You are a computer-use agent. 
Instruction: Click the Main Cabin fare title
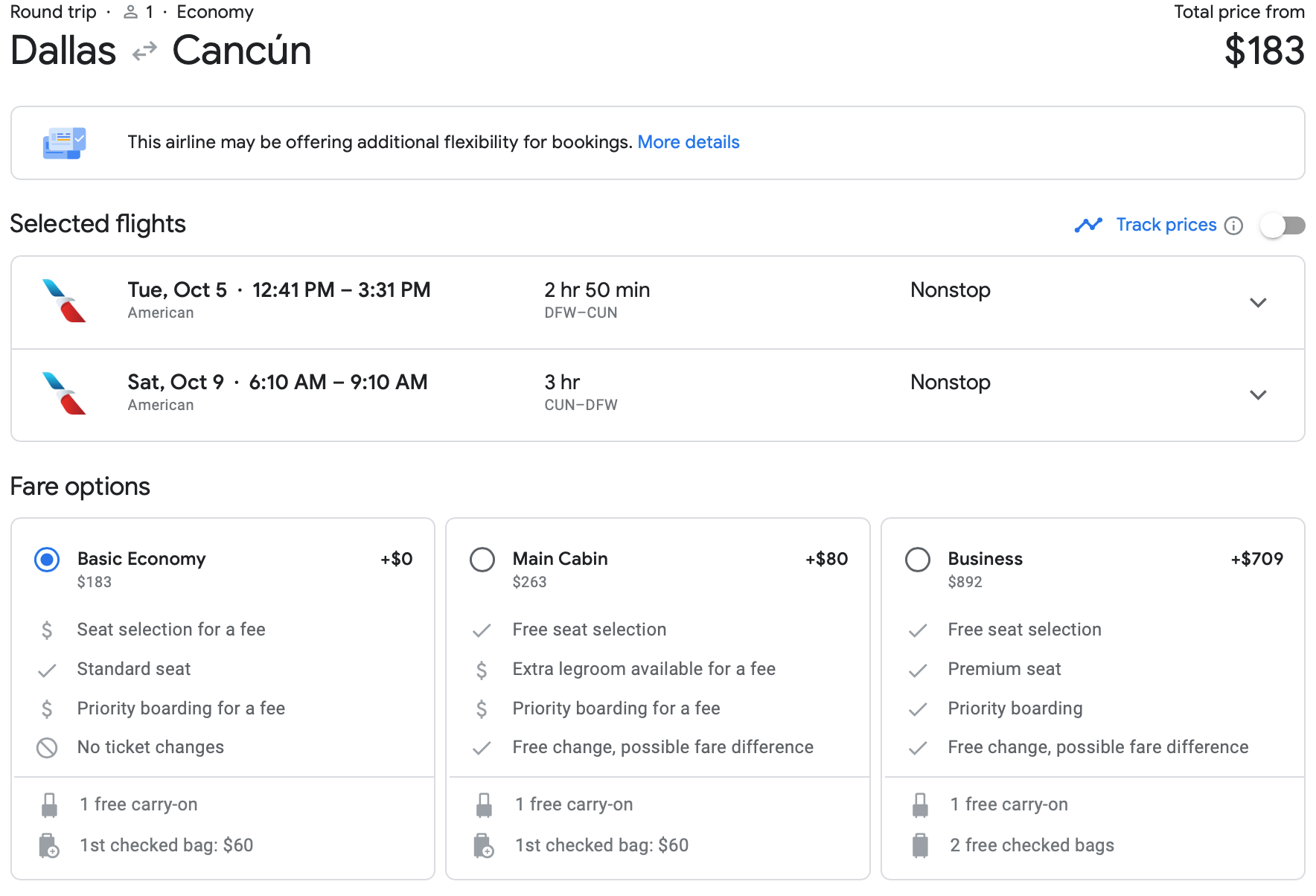point(560,559)
